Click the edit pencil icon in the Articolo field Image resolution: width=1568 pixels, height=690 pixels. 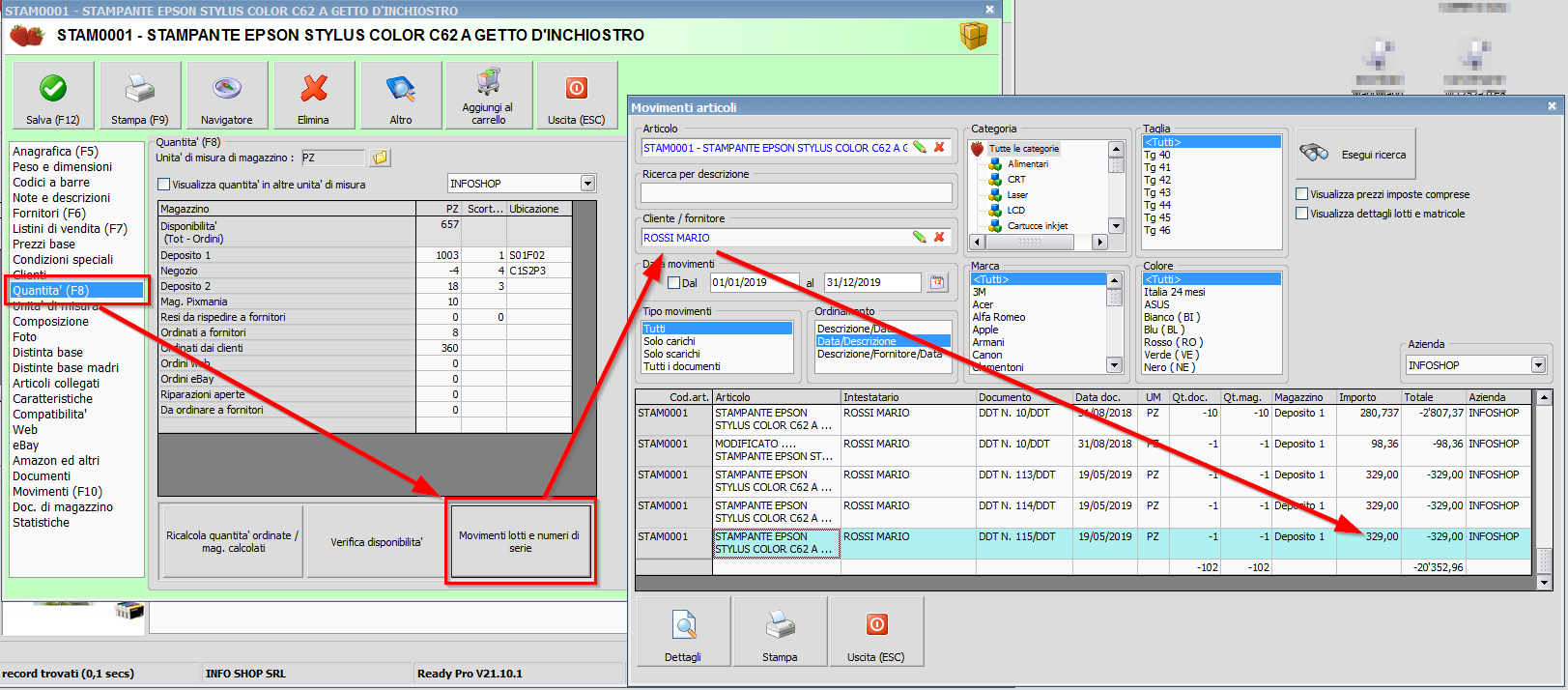(x=919, y=148)
